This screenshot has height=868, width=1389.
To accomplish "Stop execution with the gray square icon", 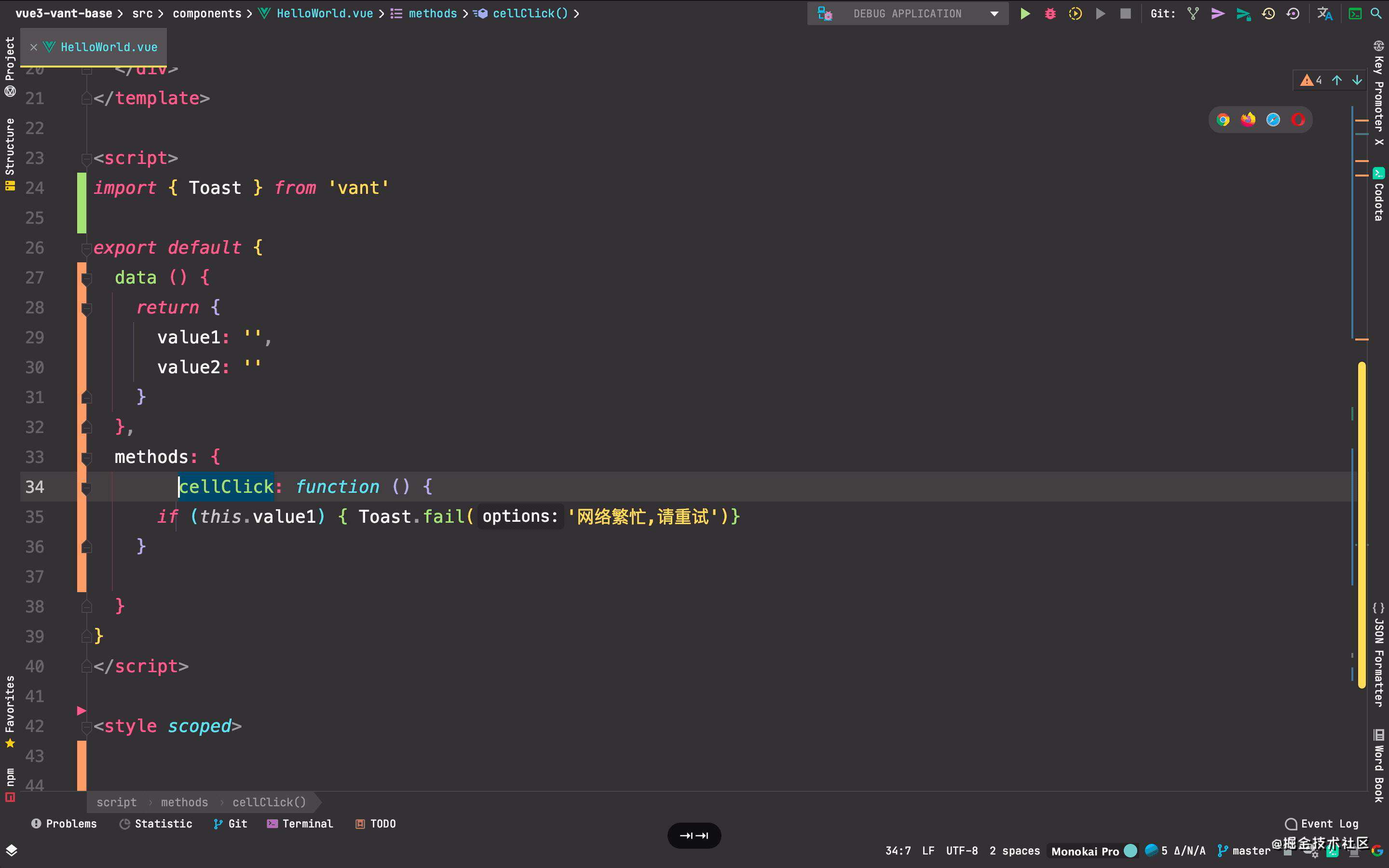I will tap(1126, 13).
